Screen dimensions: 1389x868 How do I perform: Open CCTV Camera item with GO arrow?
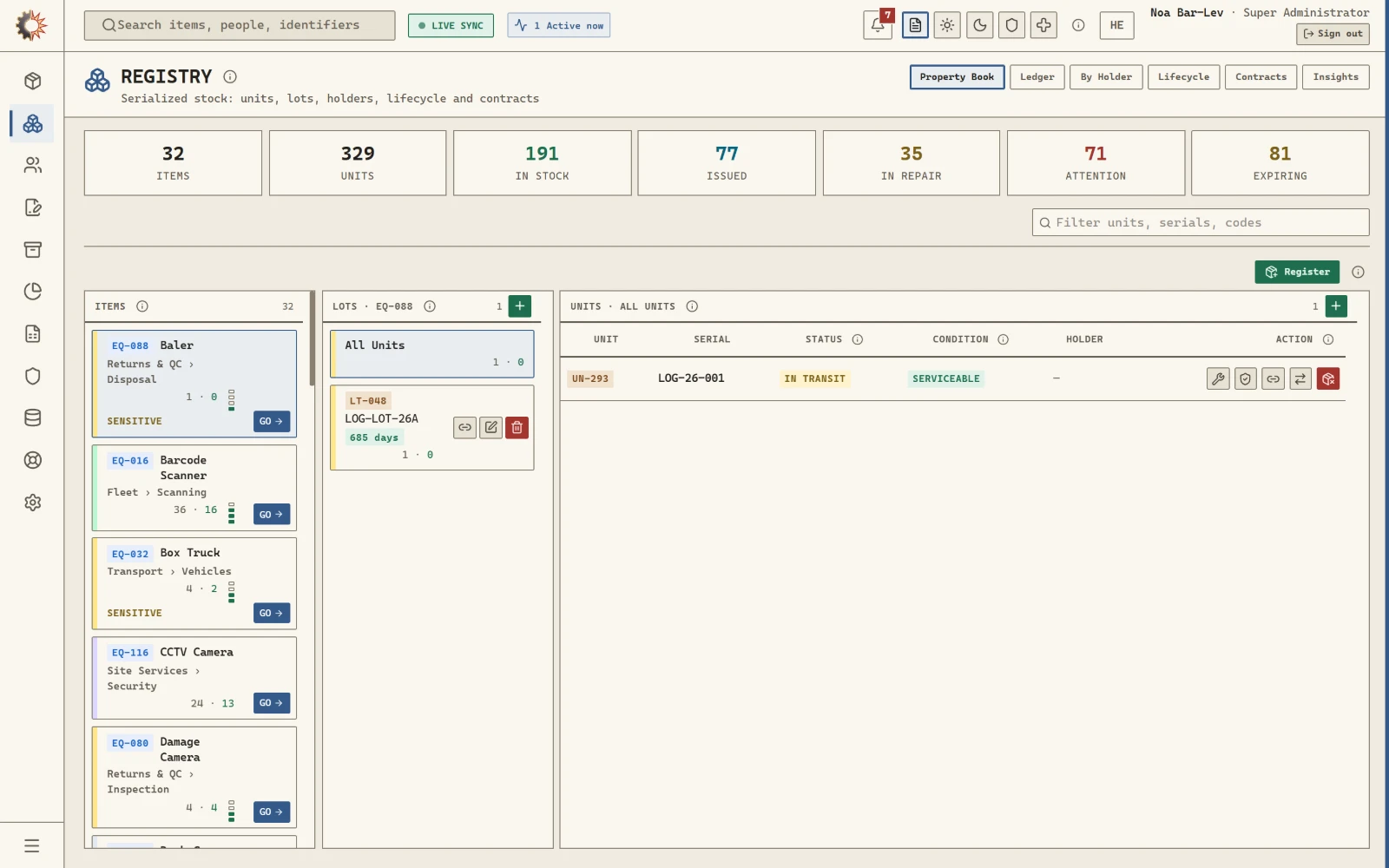[x=272, y=703]
